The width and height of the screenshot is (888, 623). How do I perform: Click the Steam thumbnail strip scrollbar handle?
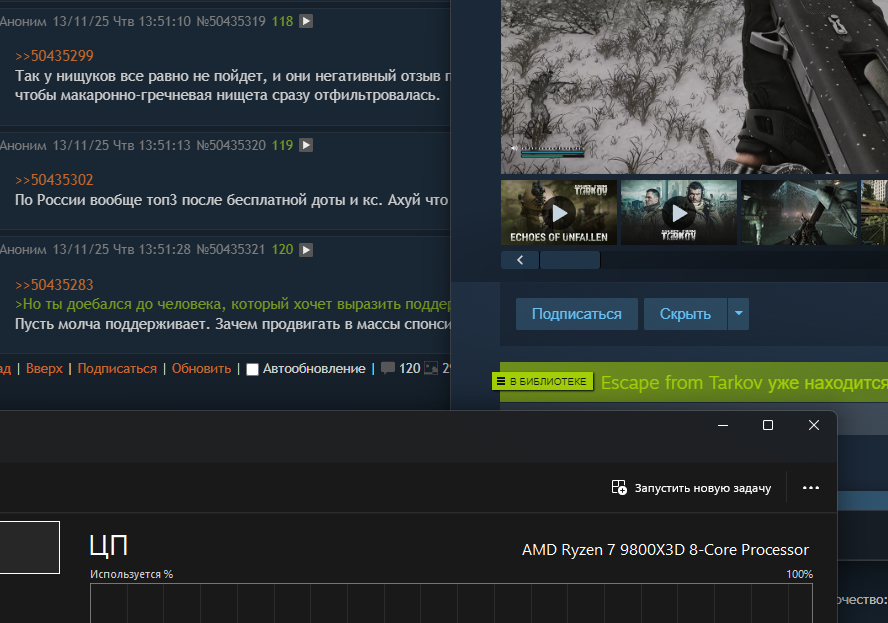click(x=570, y=260)
